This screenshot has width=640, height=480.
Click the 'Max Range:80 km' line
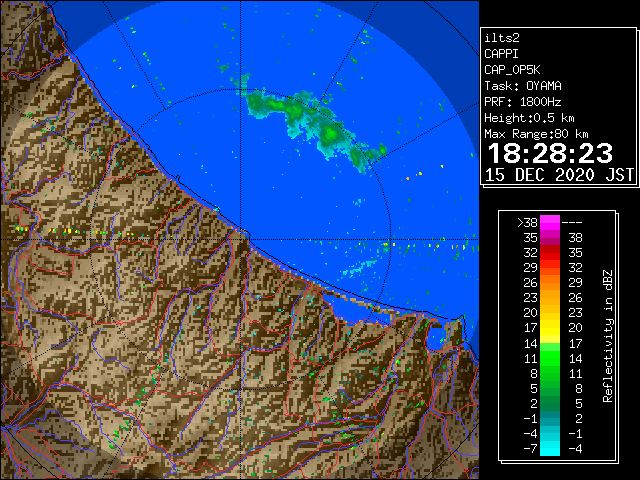coord(536,134)
